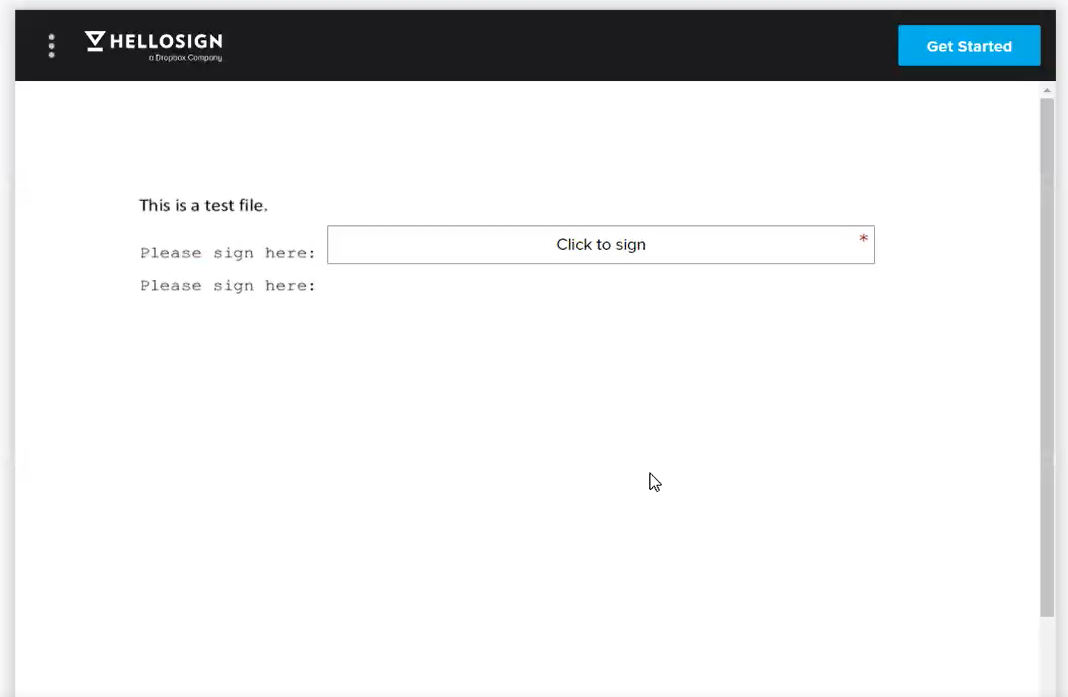Click the red required-field asterisk
This screenshot has height=697, width=1068.
(863, 240)
